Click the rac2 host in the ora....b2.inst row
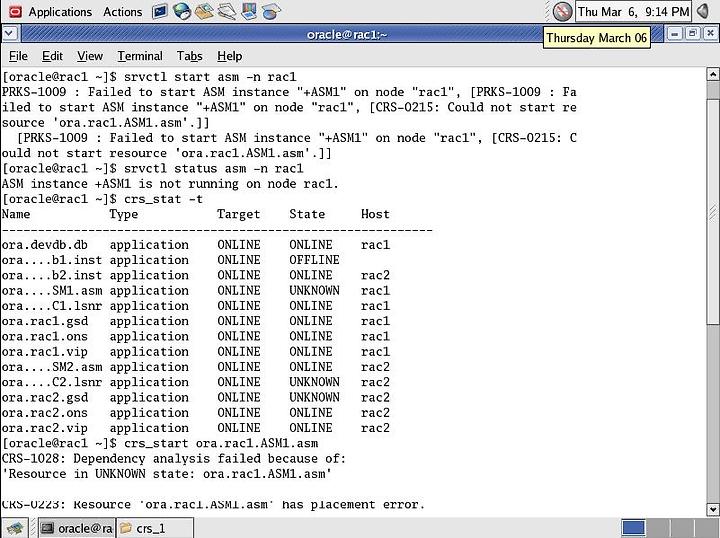This screenshot has width=720, height=538. pos(375,275)
